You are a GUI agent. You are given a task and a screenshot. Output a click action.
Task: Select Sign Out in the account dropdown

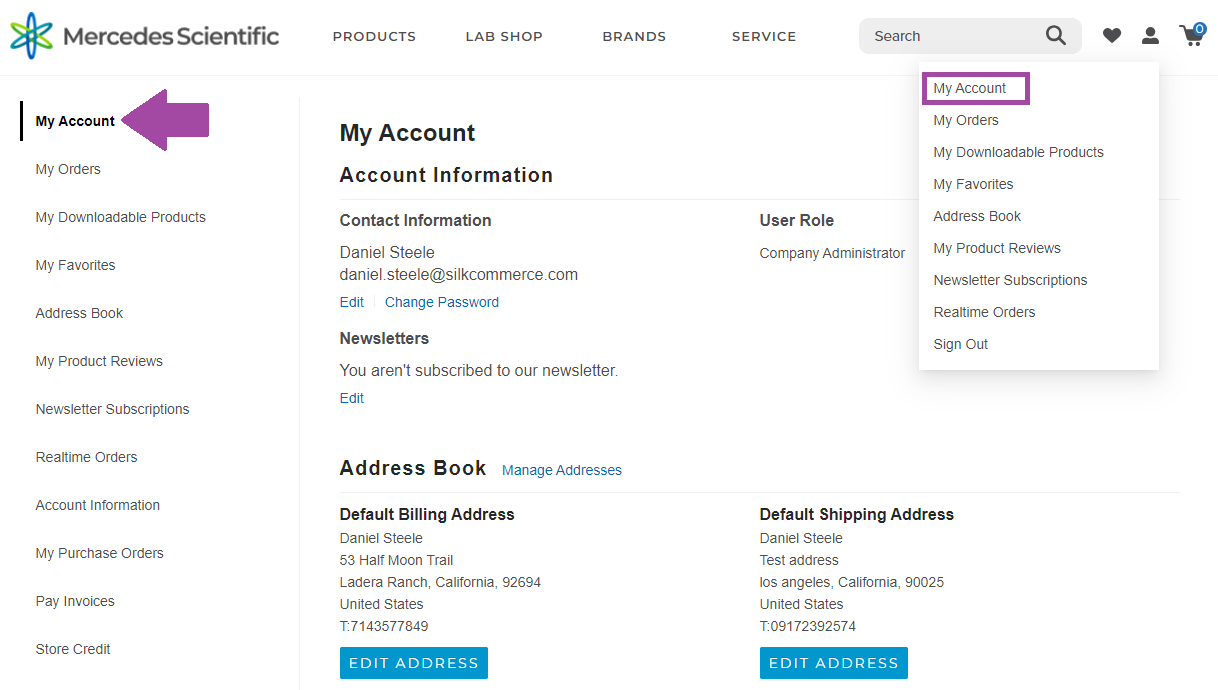tap(960, 344)
